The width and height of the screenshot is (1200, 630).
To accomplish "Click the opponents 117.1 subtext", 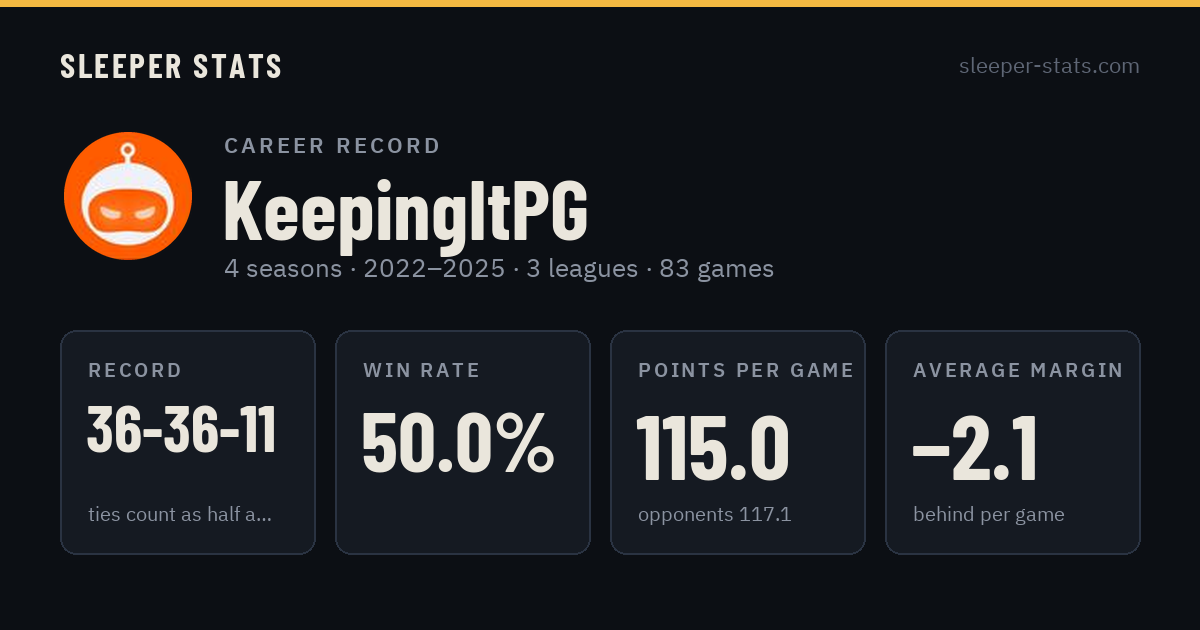I will click(715, 515).
